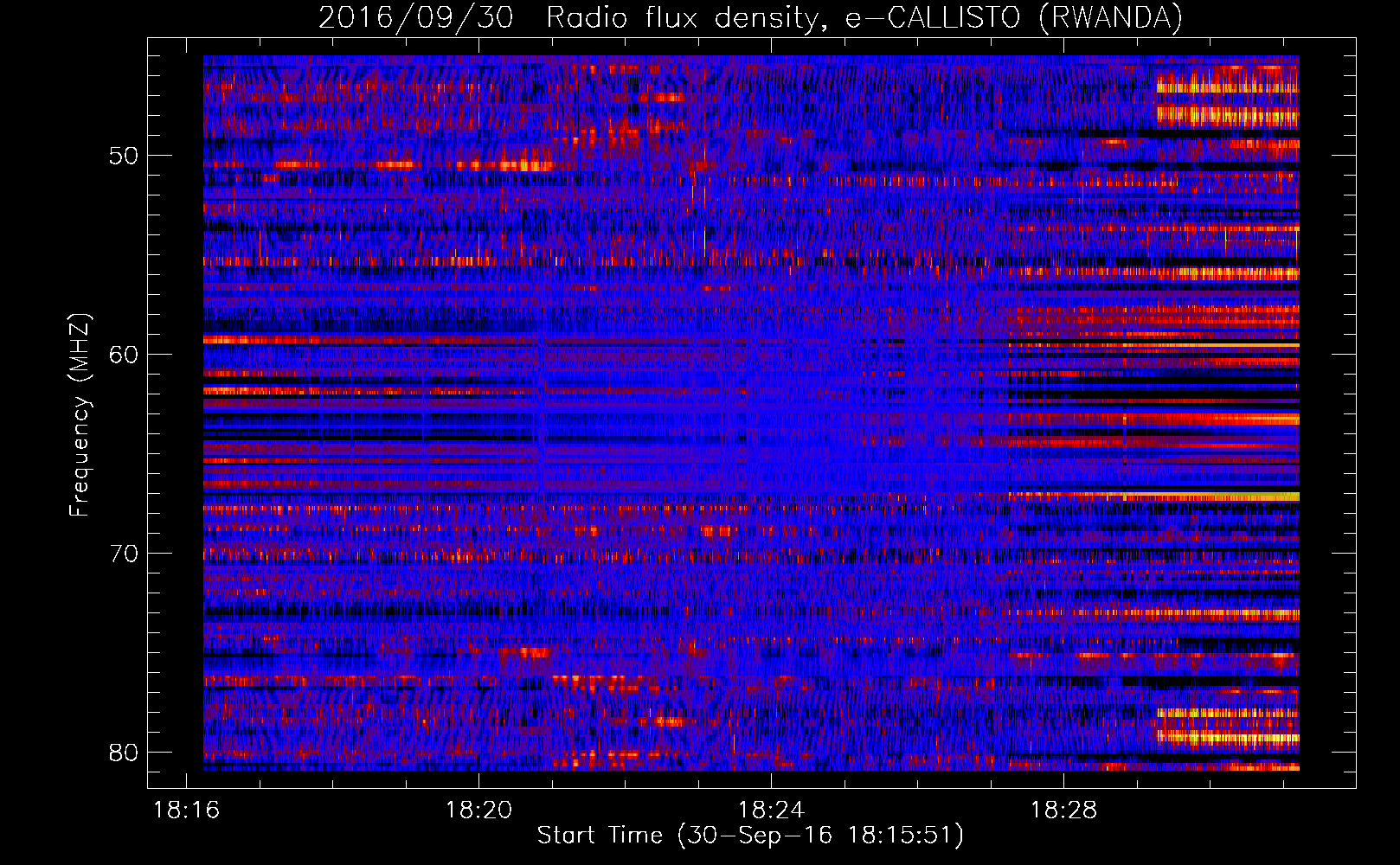The width and height of the screenshot is (1400, 865).
Task: Click the 'Start Time (30-Sep-16 18:15:51)' x-axis label
Action: pyautogui.click(x=750, y=836)
